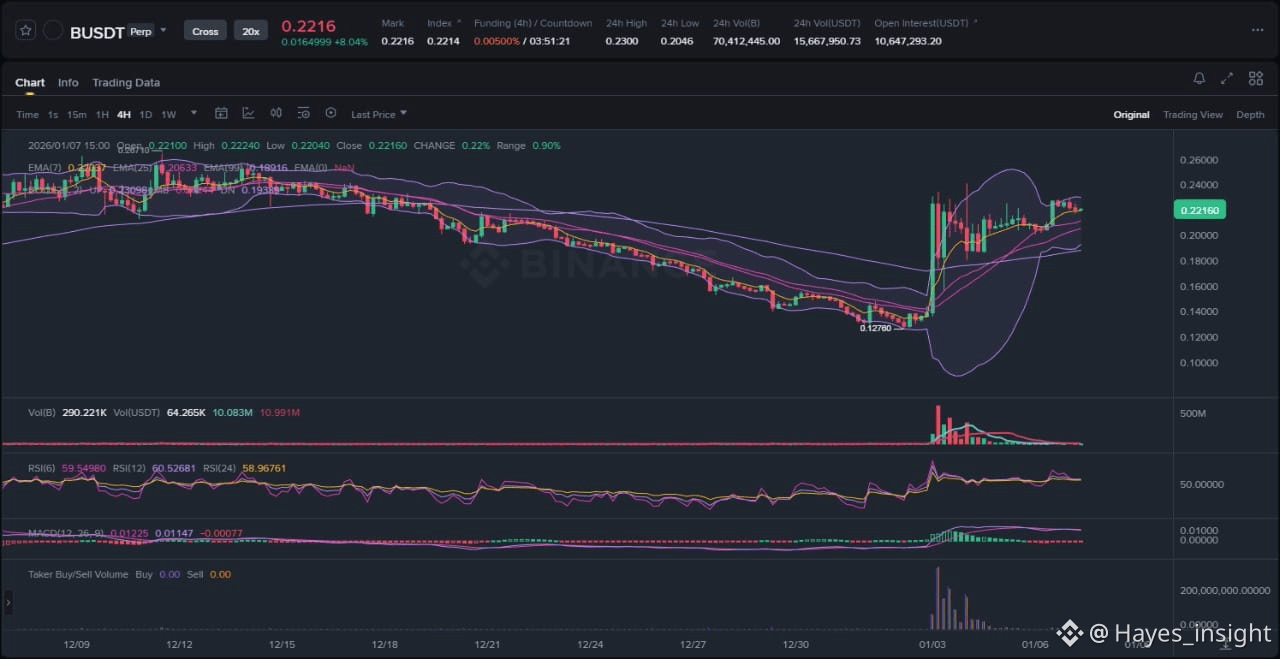Open the date range calendar icon

coord(221,113)
